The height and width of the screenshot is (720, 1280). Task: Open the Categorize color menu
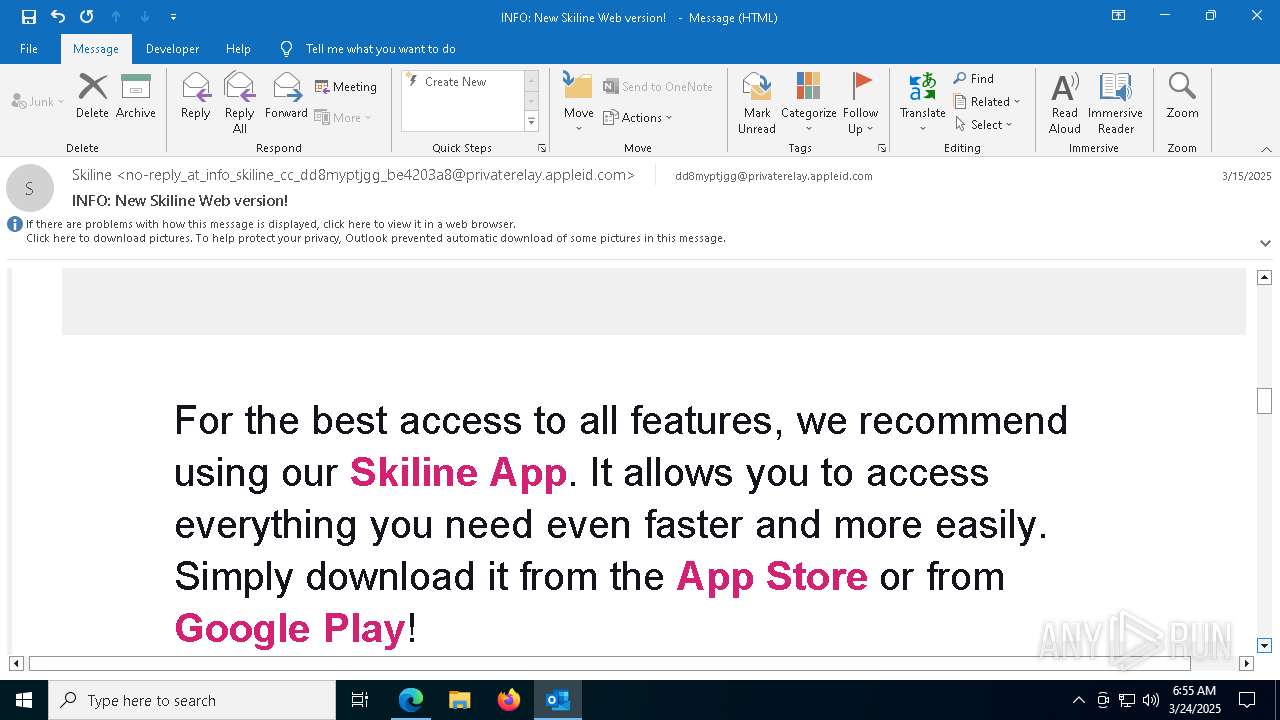[808, 103]
